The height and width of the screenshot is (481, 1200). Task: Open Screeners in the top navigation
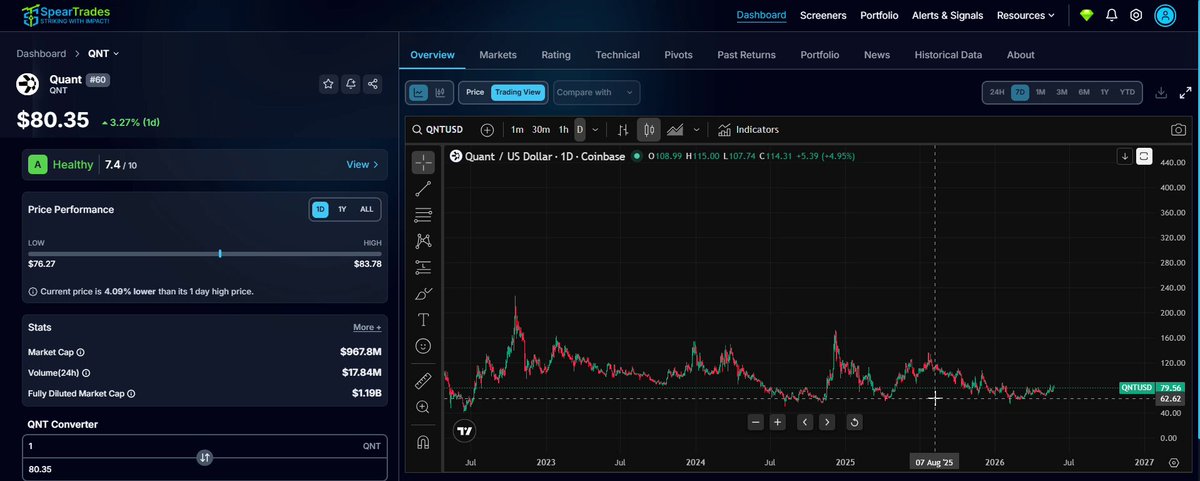[823, 15]
